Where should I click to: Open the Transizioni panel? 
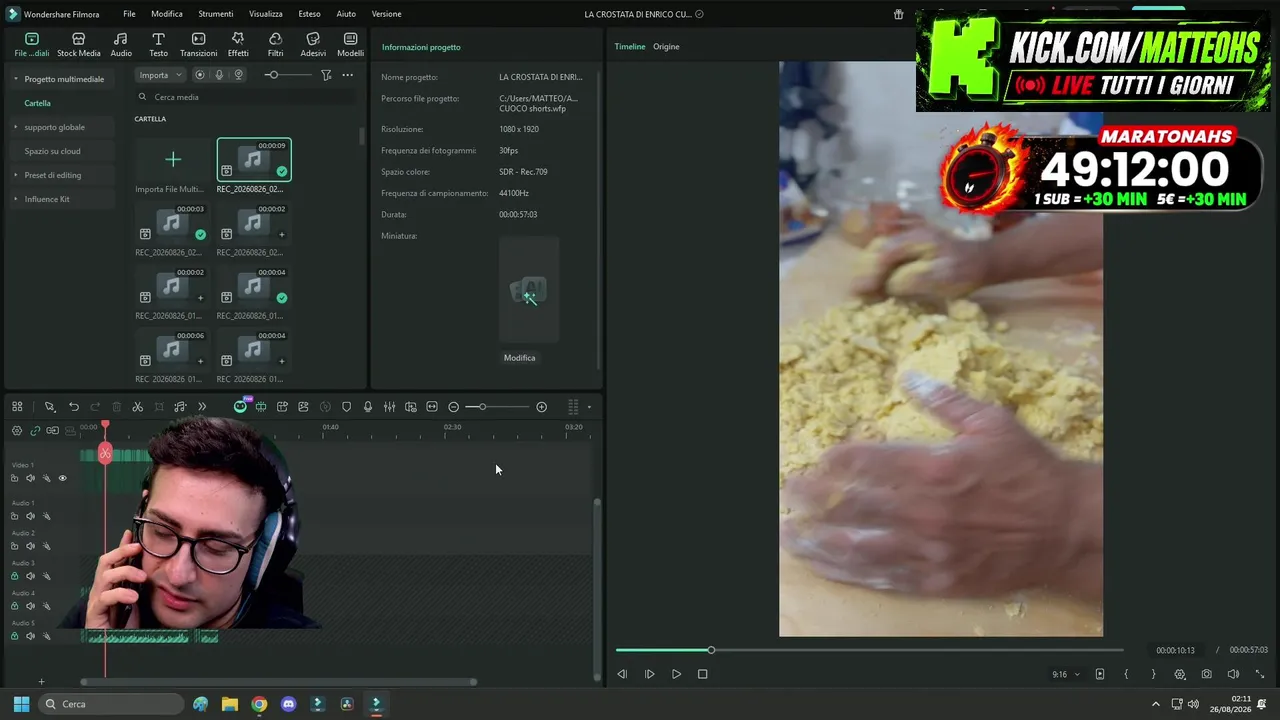pyautogui.click(x=198, y=39)
